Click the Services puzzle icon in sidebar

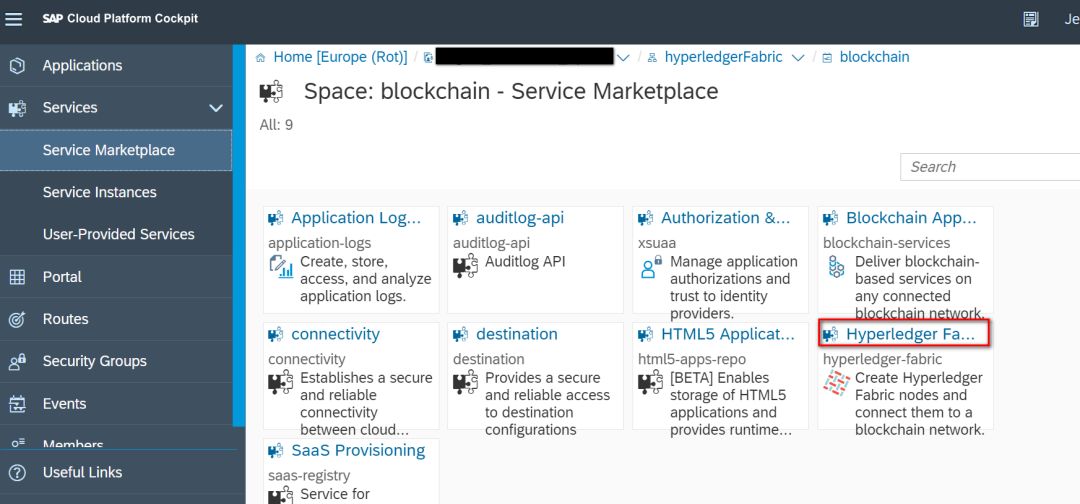point(17,108)
